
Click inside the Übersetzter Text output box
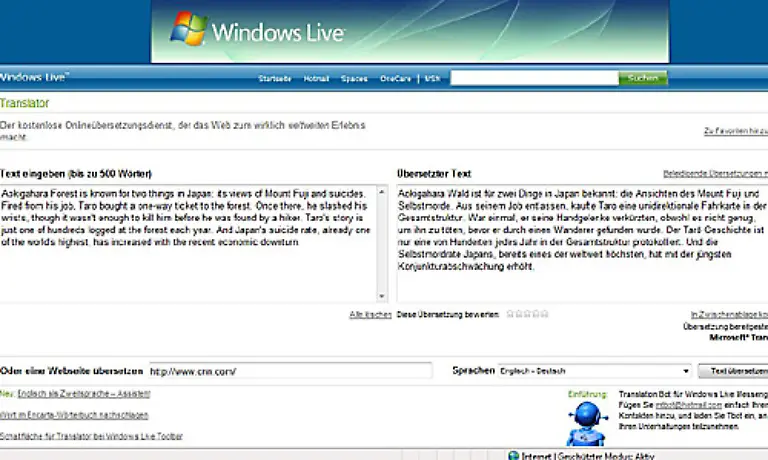point(582,243)
